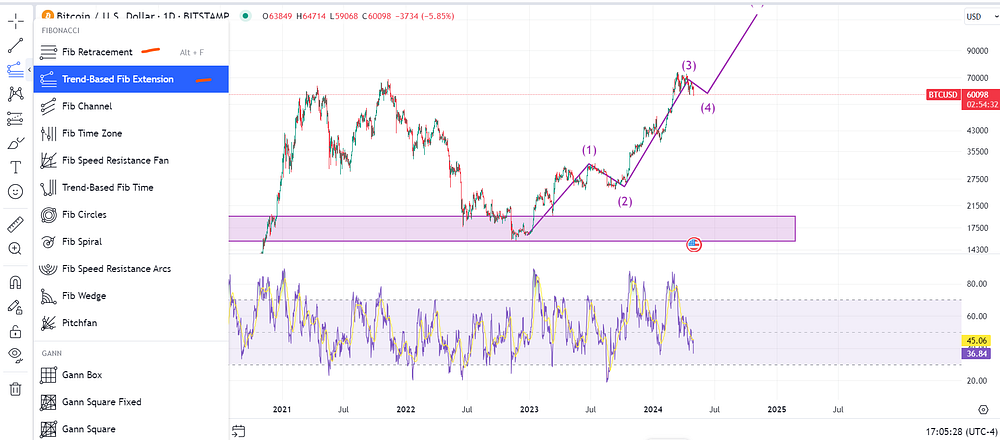Click the 2023 label on time axis

[529, 409]
